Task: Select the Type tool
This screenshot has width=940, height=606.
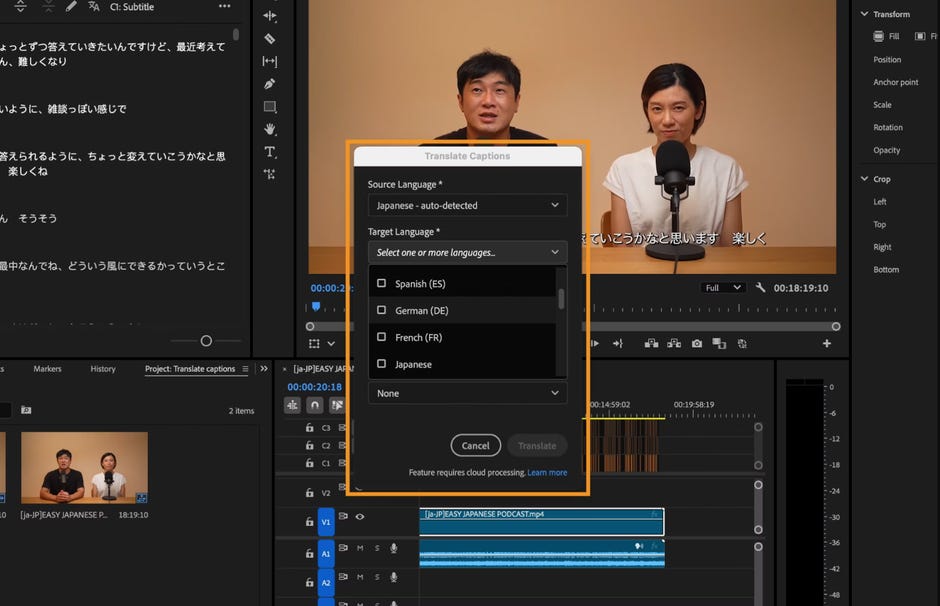Action: [x=270, y=152]
